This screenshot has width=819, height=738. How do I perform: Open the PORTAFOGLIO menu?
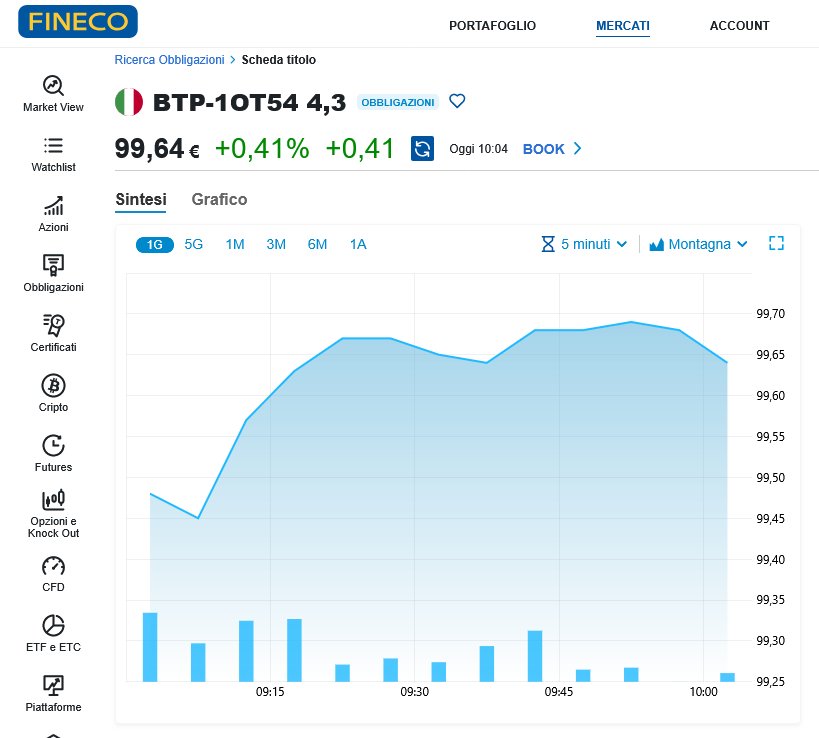pyautogui.click(x=492, y=26)
